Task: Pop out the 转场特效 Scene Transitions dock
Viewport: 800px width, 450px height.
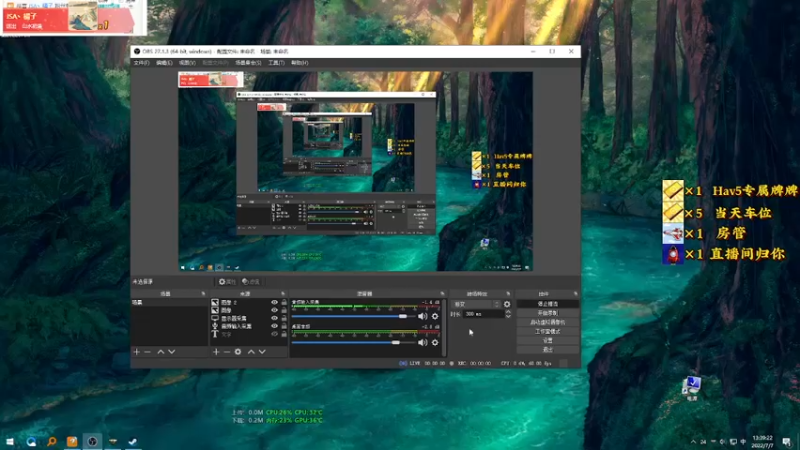Action: [x=508, y=294]
